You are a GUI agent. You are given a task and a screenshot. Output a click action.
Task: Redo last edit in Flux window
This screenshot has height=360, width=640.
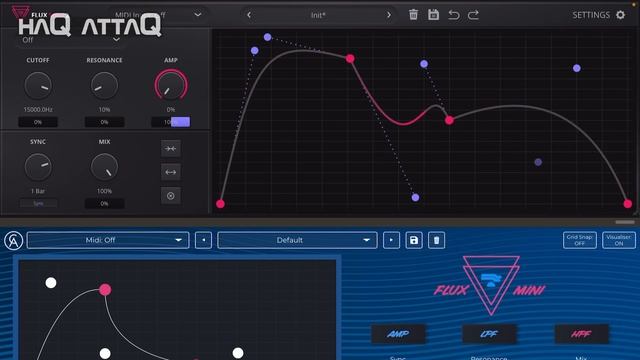(x=473, y=15)
